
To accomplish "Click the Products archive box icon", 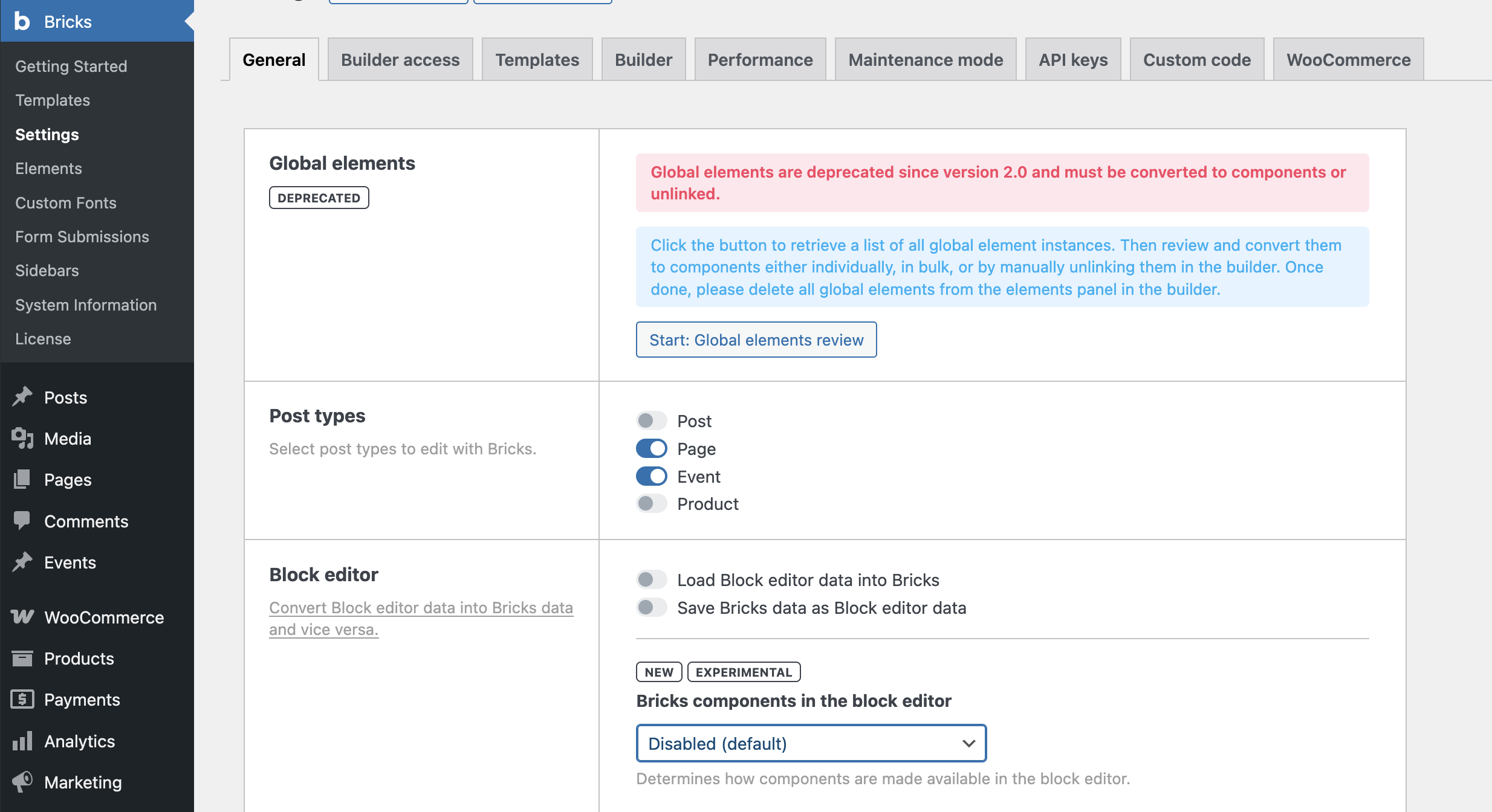I will pyautogui.click(x=22, y=658).
